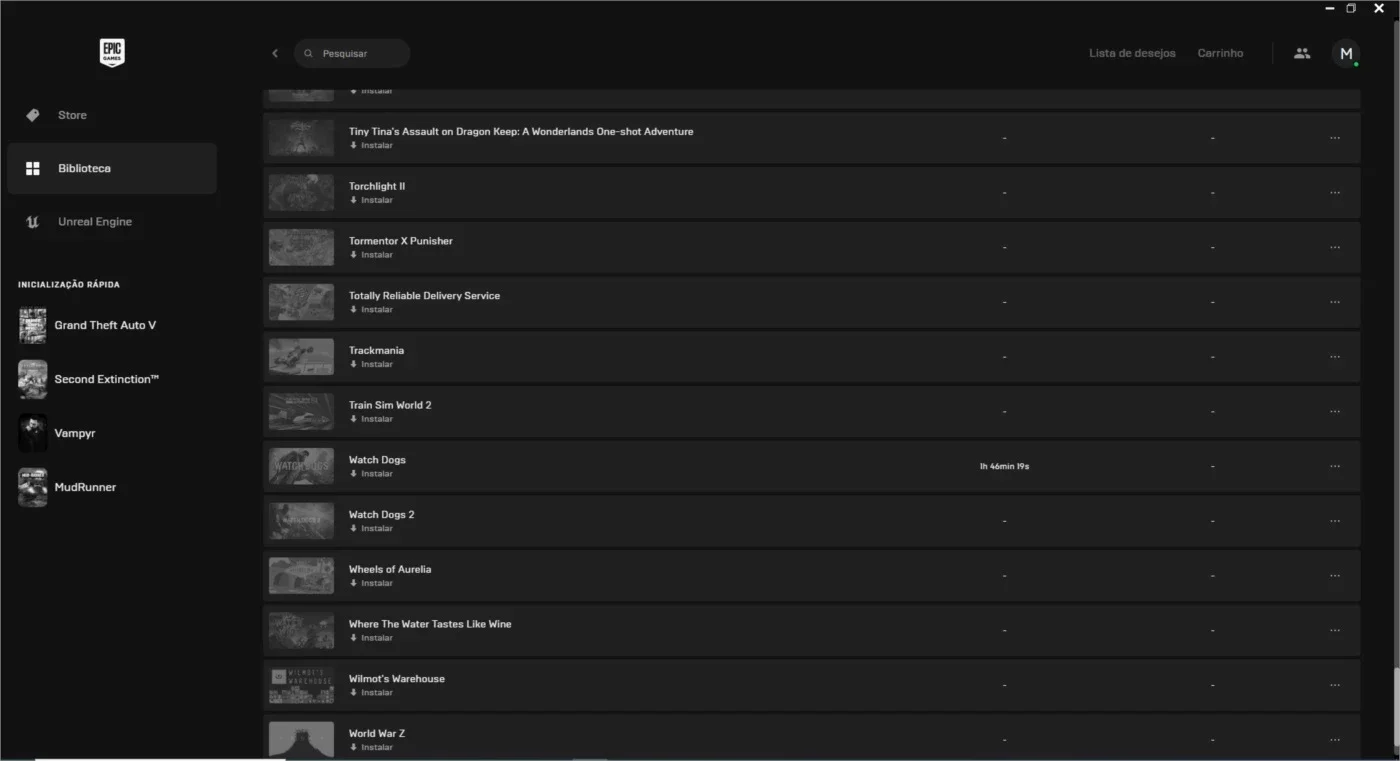Install Tormentor X Punisher
The height and width of the screenshot is (761, 1400).
point(371,255)
